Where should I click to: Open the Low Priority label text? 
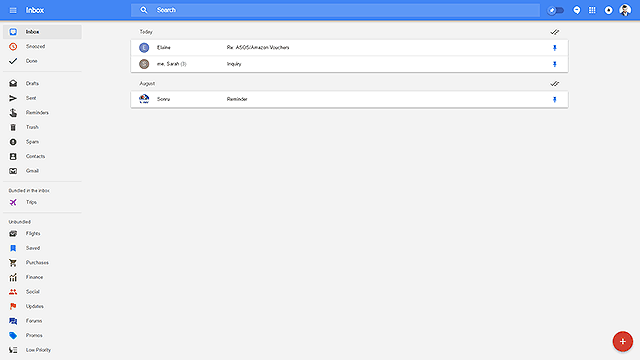38,350
